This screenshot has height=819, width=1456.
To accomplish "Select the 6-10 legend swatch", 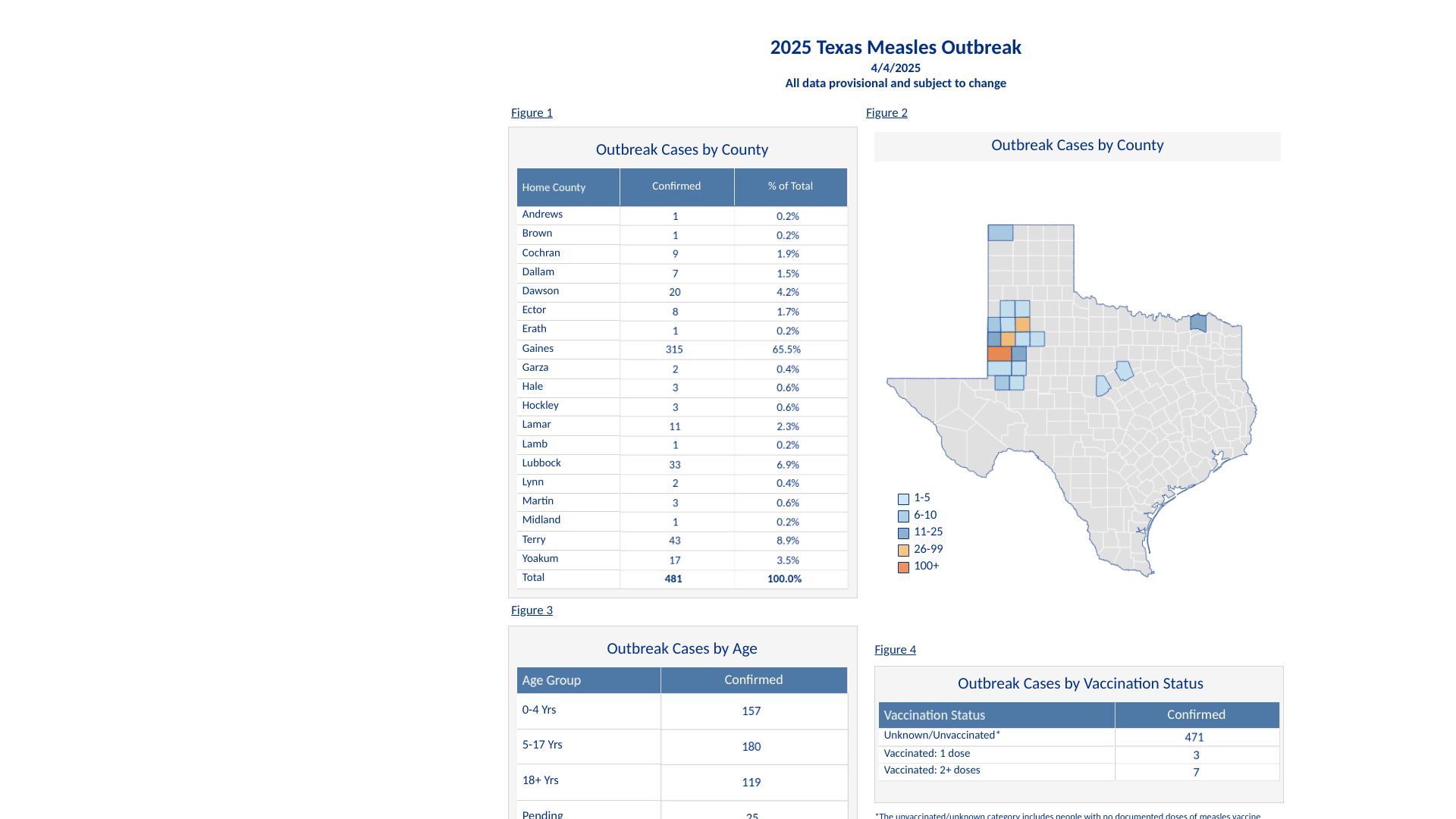I will [x=903, y=516].
